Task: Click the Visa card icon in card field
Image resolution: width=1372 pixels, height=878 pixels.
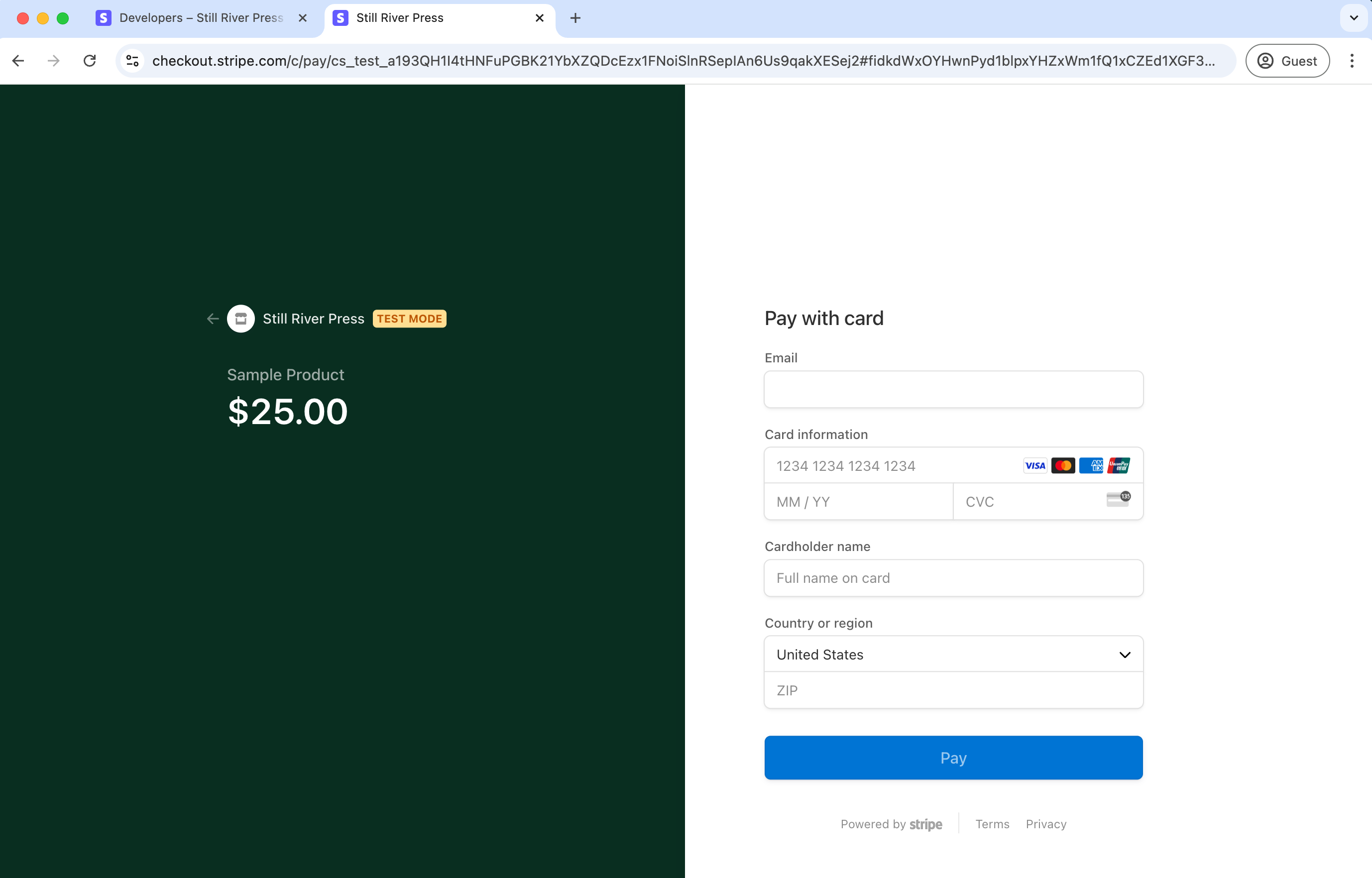Action: (1035, 465)
